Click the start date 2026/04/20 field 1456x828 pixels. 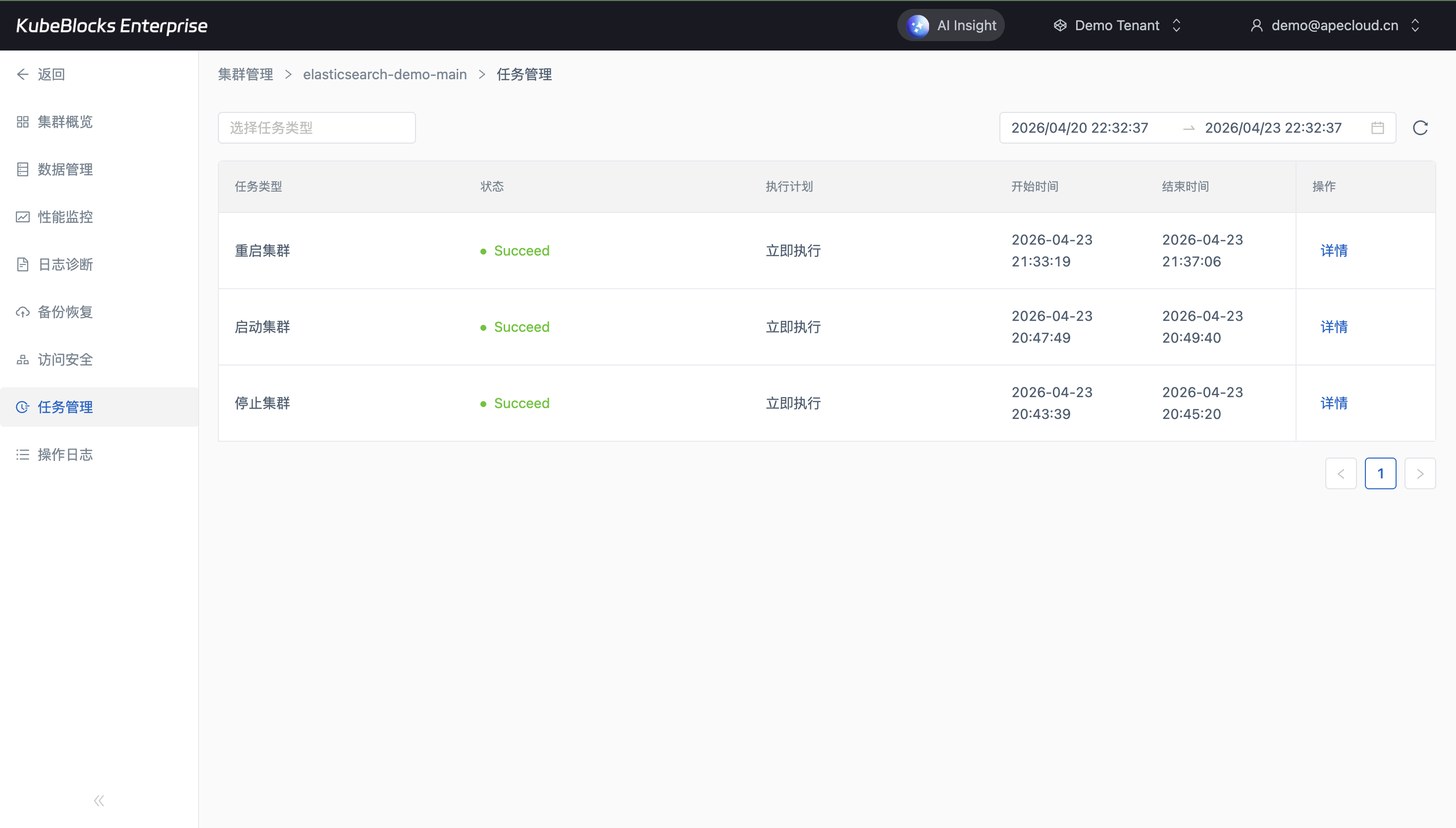click(1079, 128)
